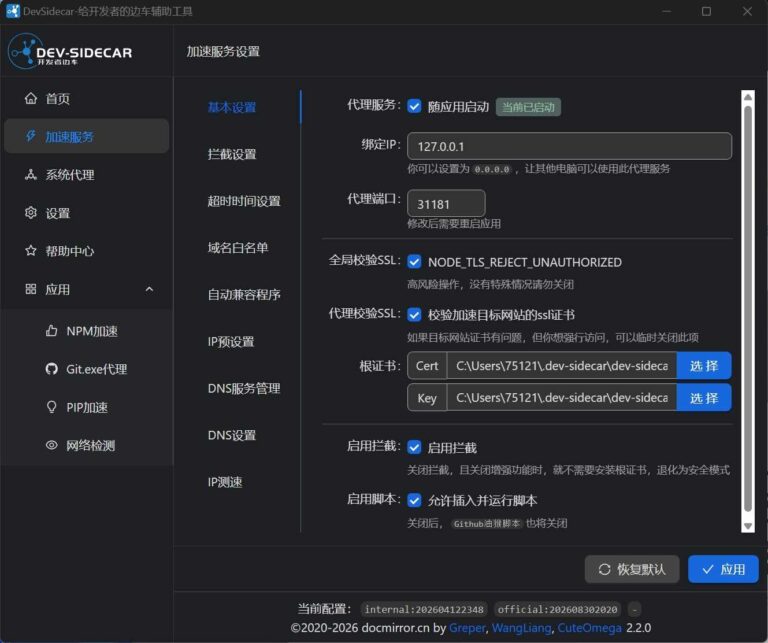This screenshot has width=768, height=643.
Task: Click the Cert path input field
Action: (x=561, y=365)
